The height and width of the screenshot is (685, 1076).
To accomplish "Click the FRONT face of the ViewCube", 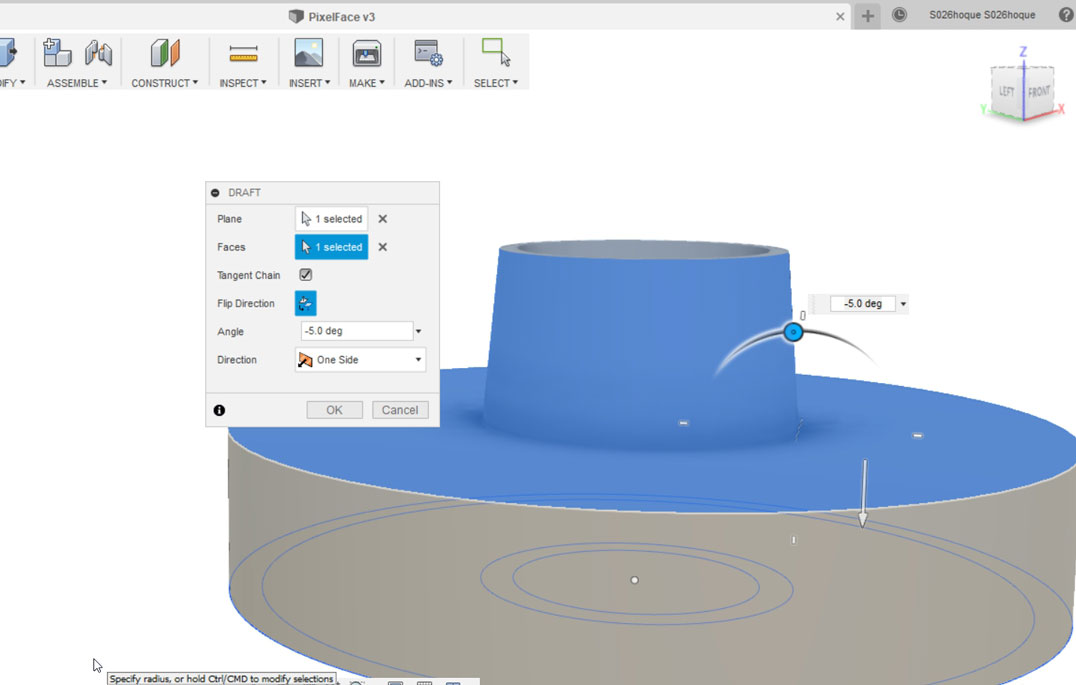I will [1039, 91].
